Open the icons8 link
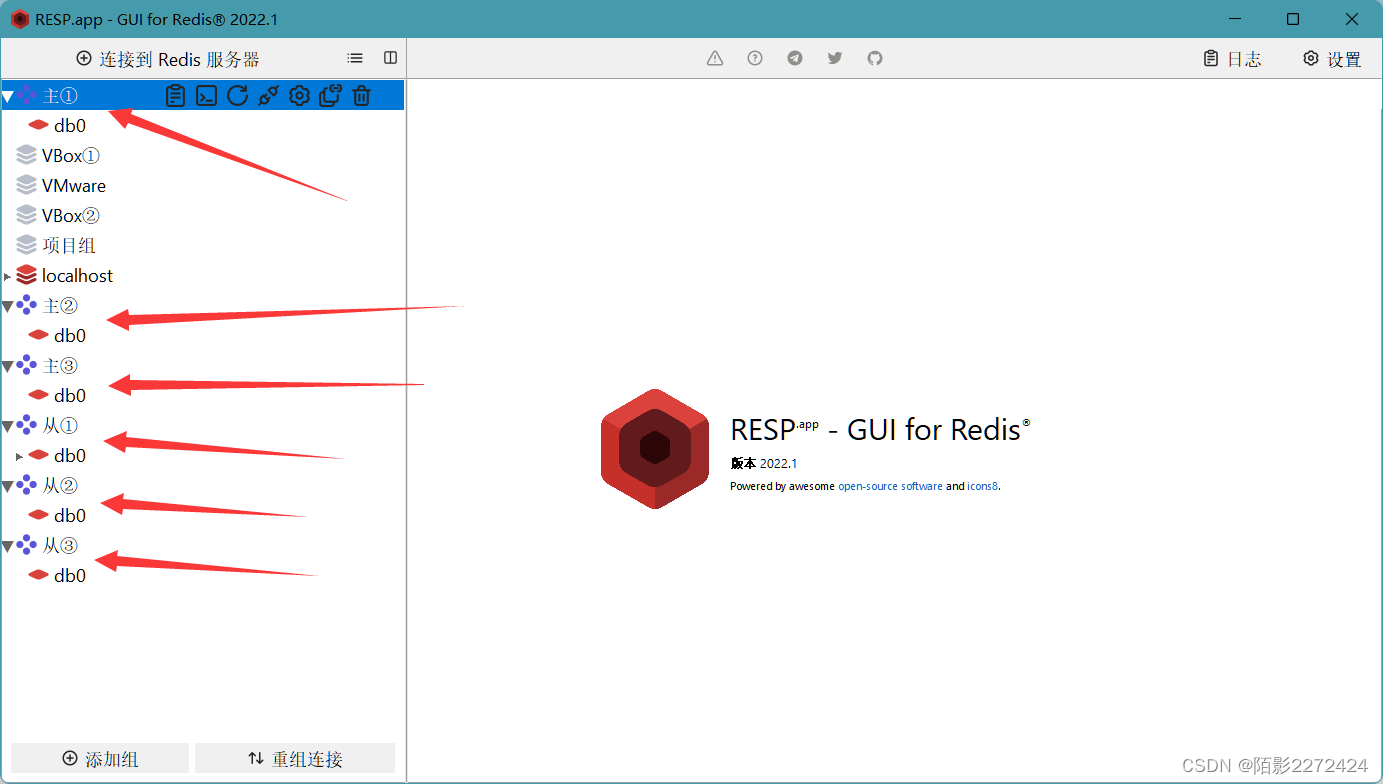 pyautogui.click(x=982, y=486)
